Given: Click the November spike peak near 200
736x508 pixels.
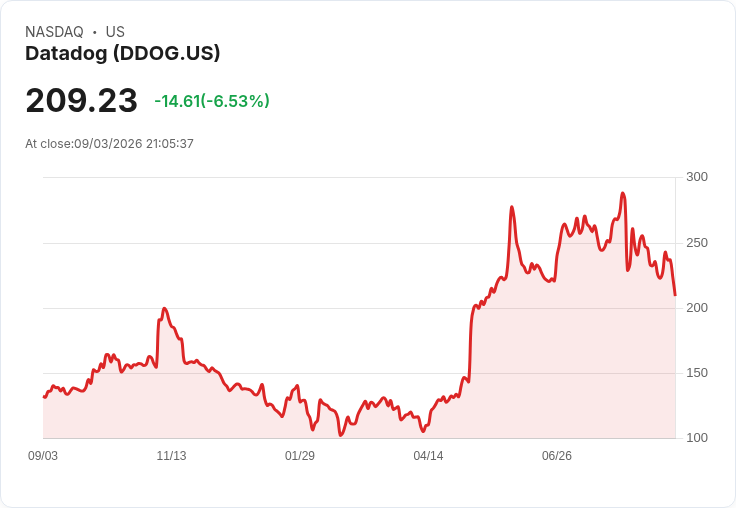Looking at the screenshot, I should pyautogui.click(x=164, y=308).
